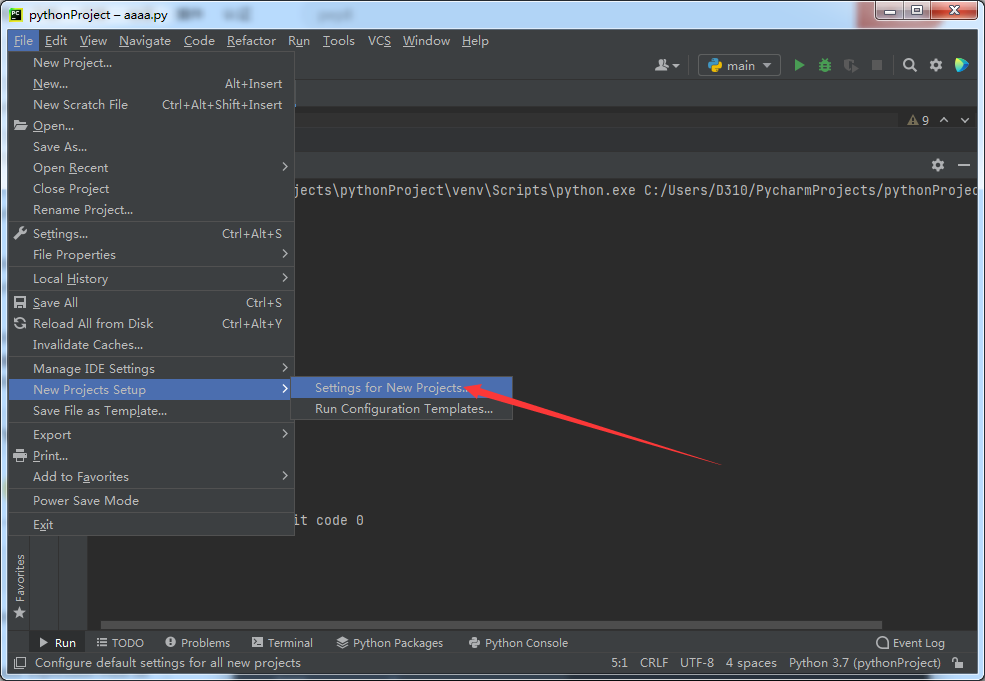Click the CRLF line separator status
This screenshot has width=985, height=681.
click(x=653, y=663)
